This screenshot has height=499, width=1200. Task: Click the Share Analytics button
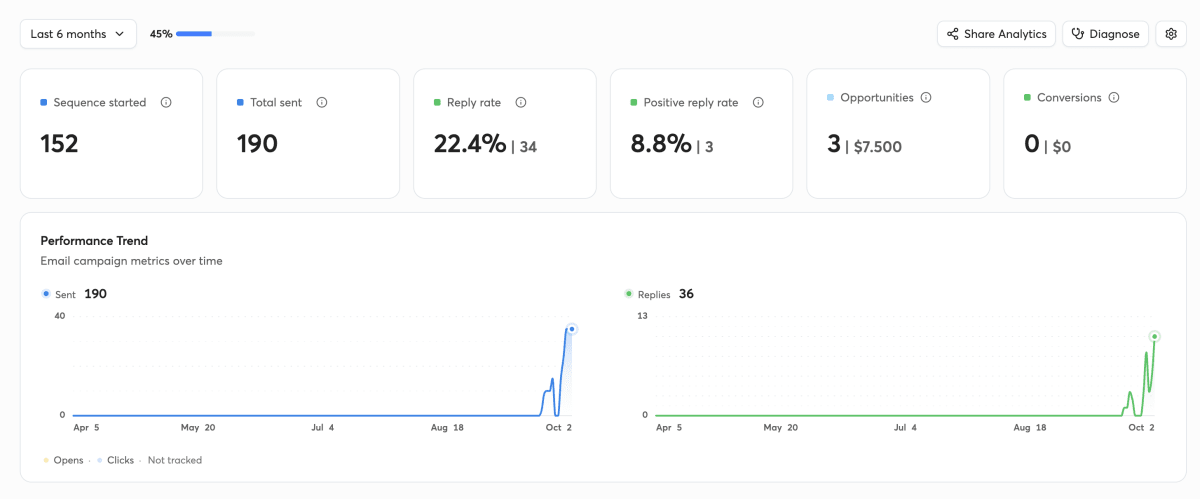click(x=996, y=34)
